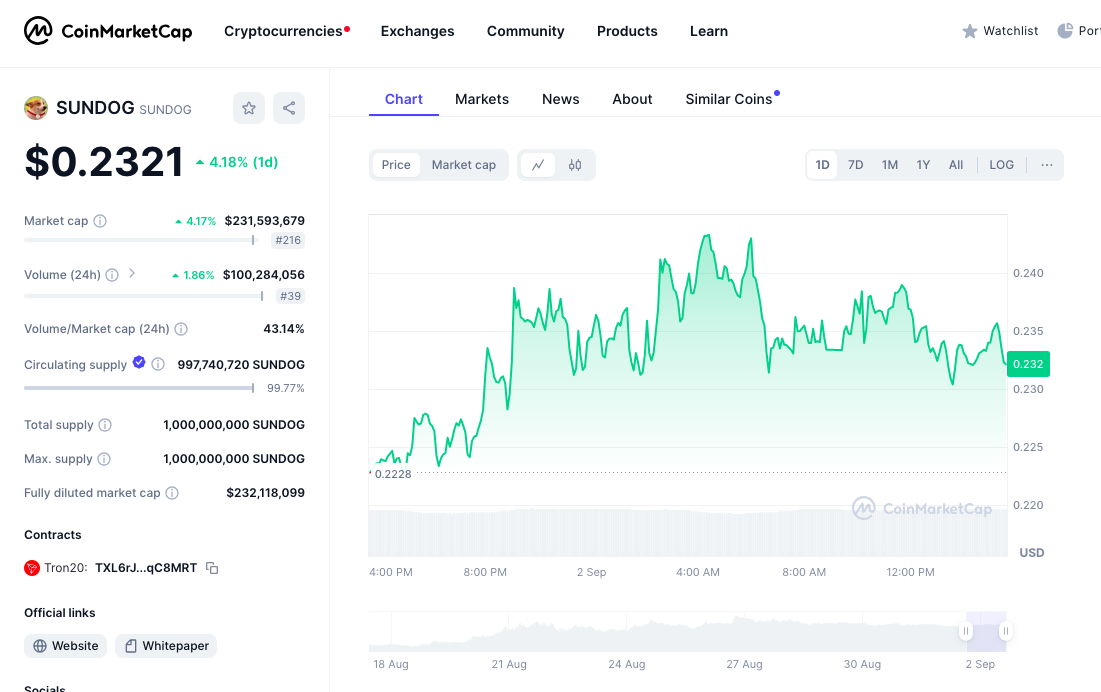Open the SUNDOG Website link

(66, 646)
